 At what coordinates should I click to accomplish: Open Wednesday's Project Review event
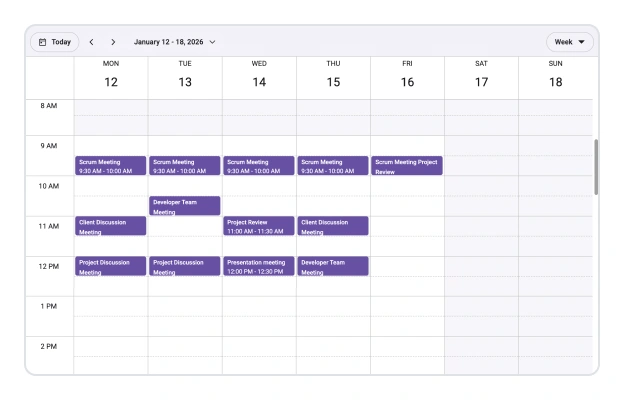(x=259, y=226)
